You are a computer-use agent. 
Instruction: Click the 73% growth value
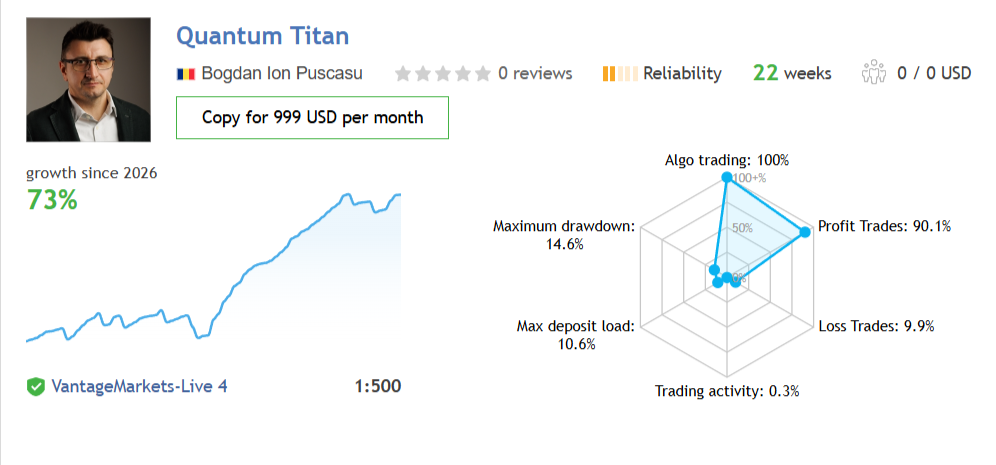51,199
